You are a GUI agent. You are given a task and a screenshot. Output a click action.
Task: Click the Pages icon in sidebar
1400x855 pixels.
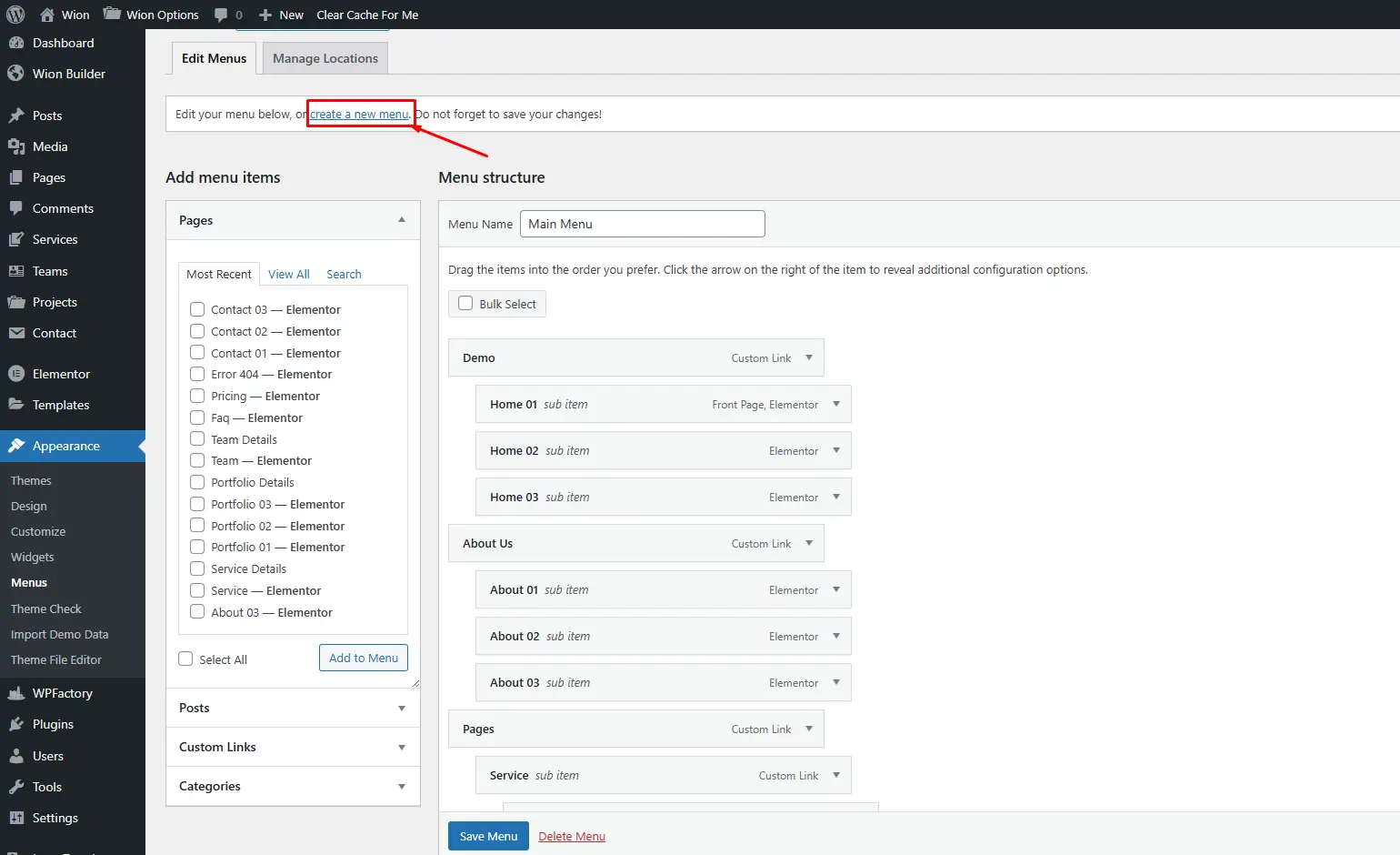point(16,177)
